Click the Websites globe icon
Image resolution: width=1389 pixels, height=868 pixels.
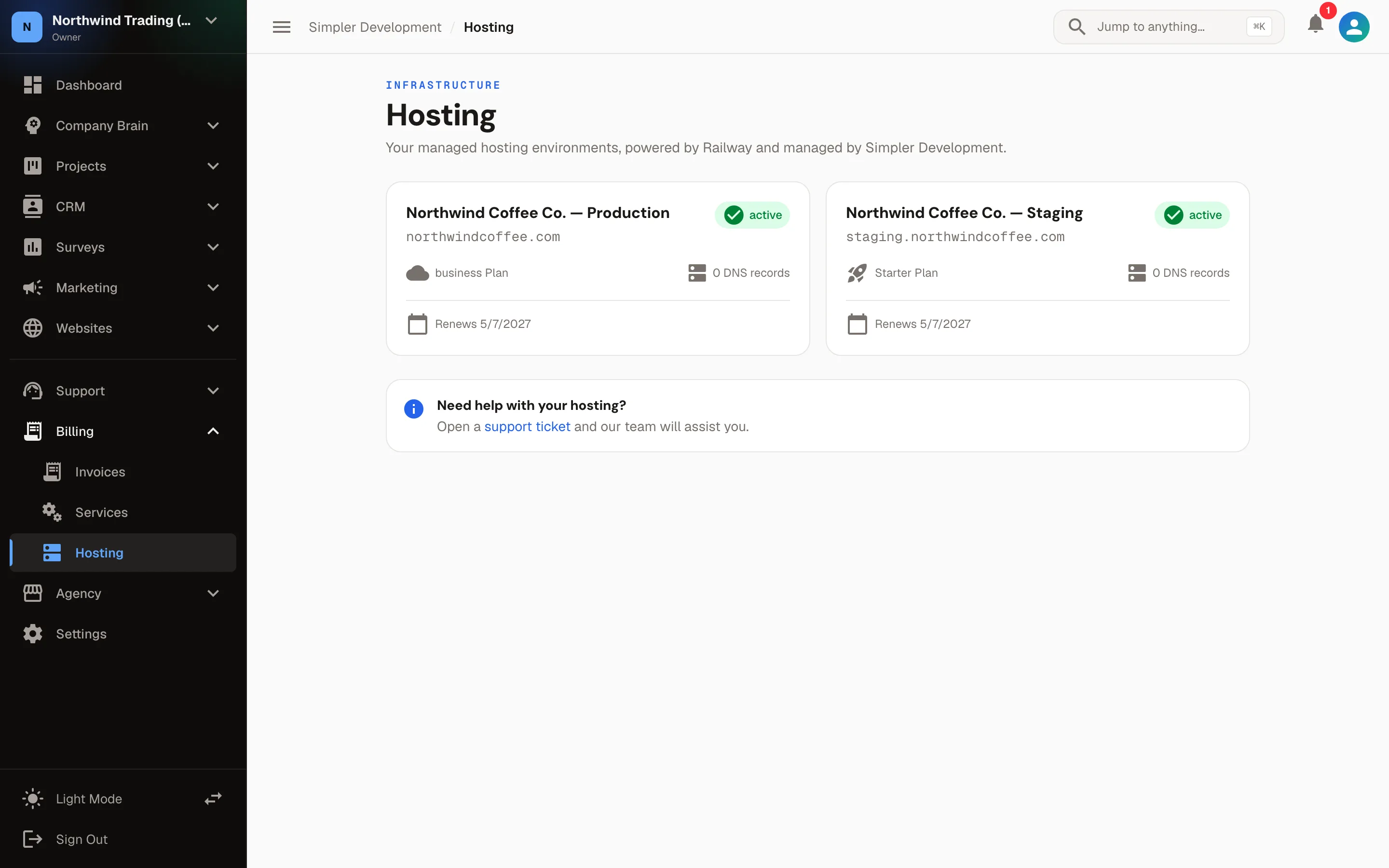pyautogui.click(x=33, y=328)
